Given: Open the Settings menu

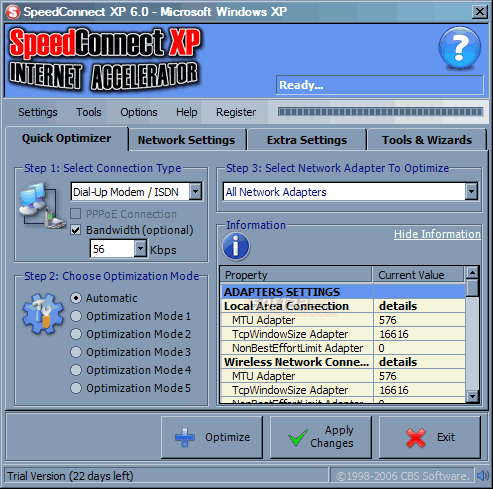Looking at the screenshot, I should pyautogui.click(x=38, y=112).
